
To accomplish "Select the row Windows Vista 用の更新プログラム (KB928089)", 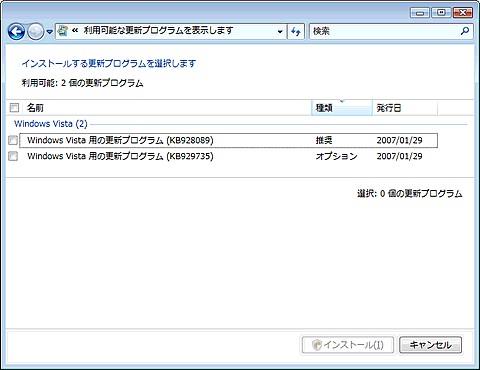I will [x=228, y=140].
